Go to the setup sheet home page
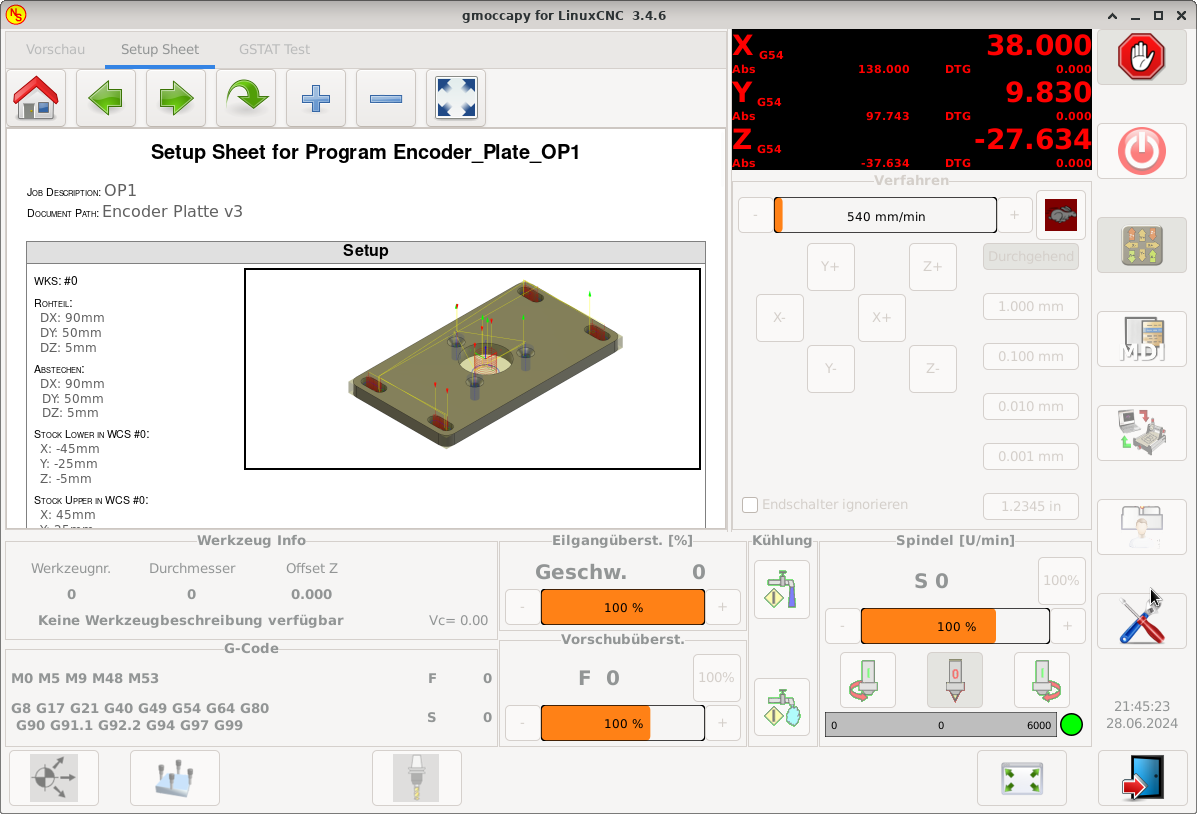 click(36, 99)
